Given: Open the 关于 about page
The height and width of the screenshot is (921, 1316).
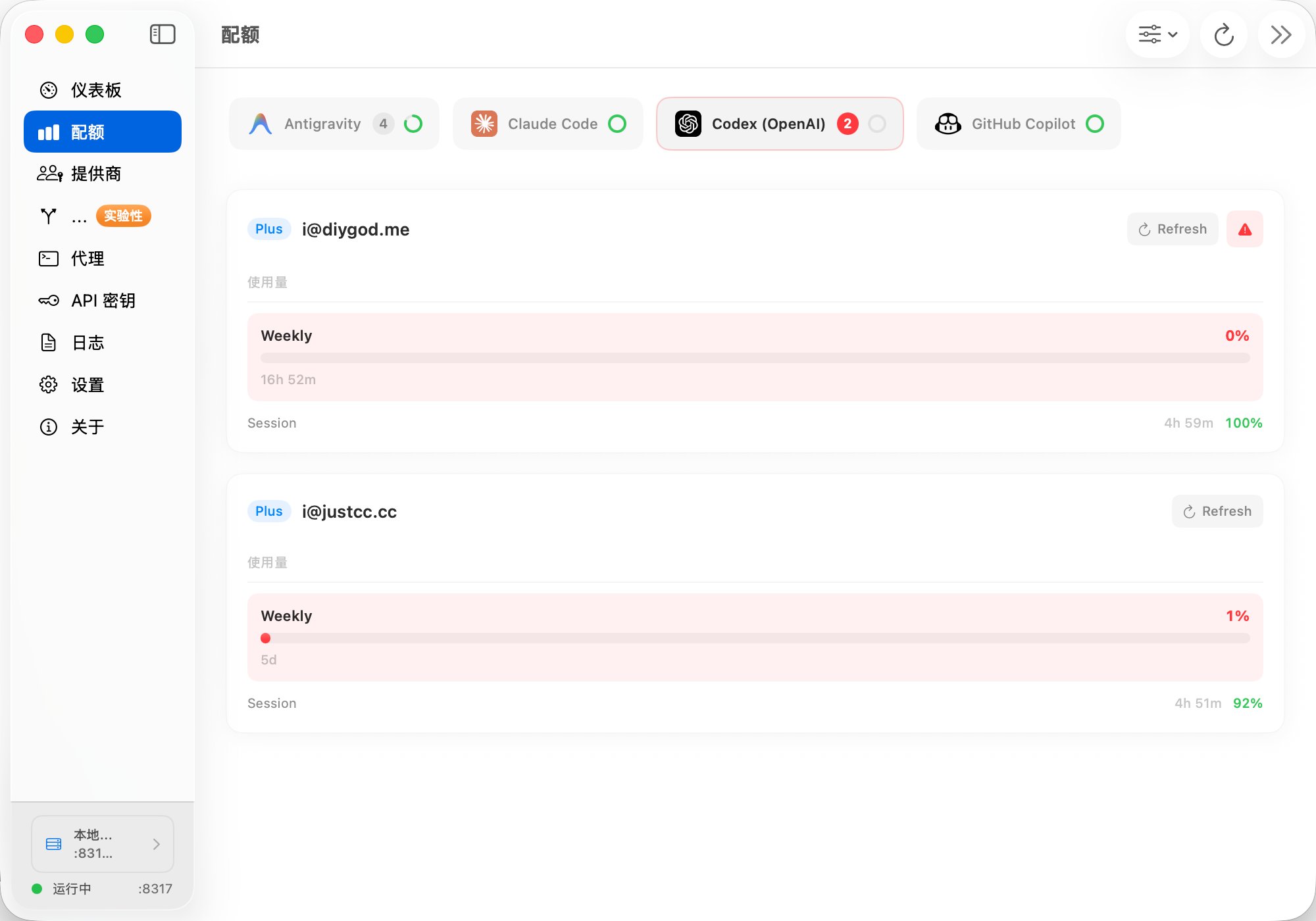Looking at the screenshot, I should (87, 427).
